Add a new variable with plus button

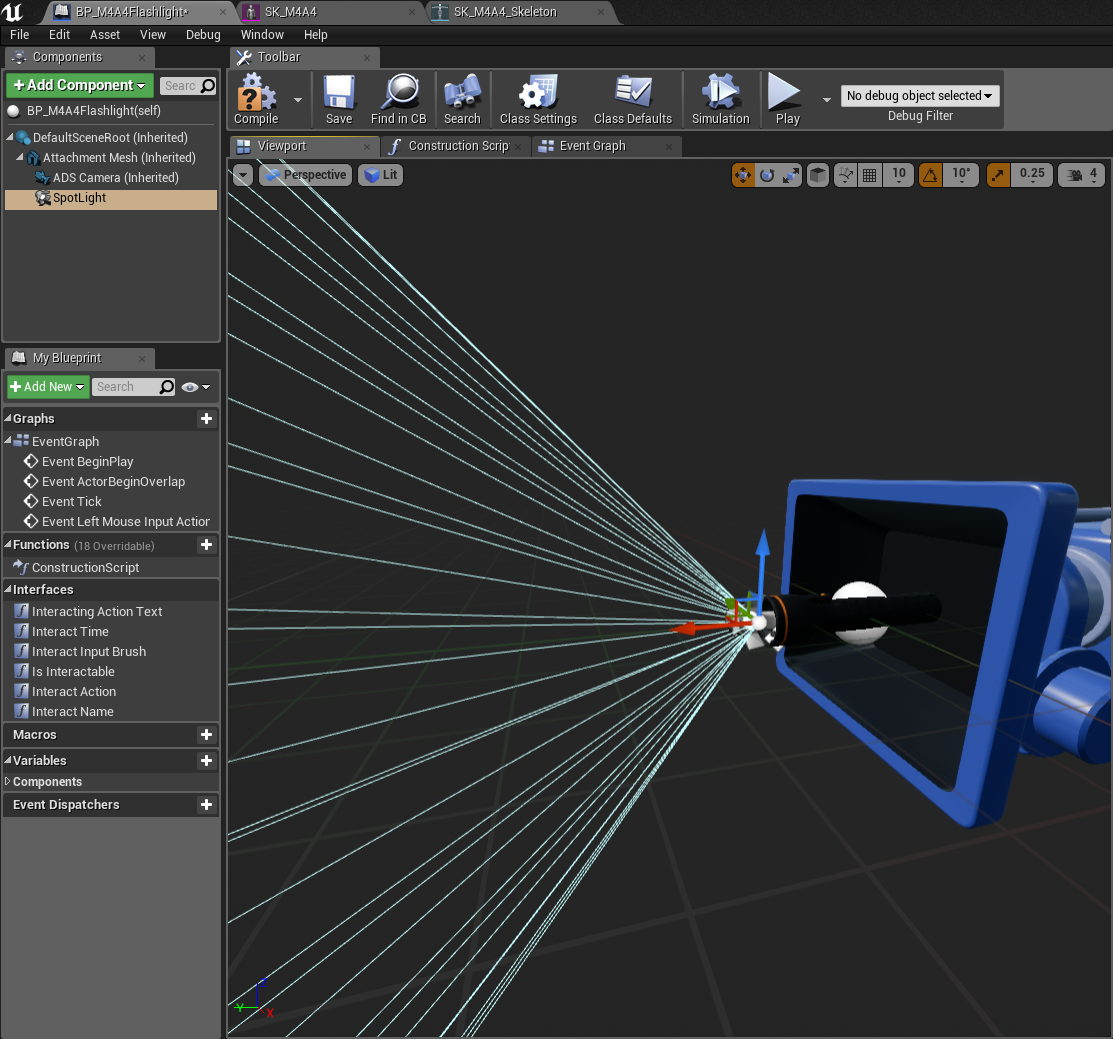click(206, 761)
